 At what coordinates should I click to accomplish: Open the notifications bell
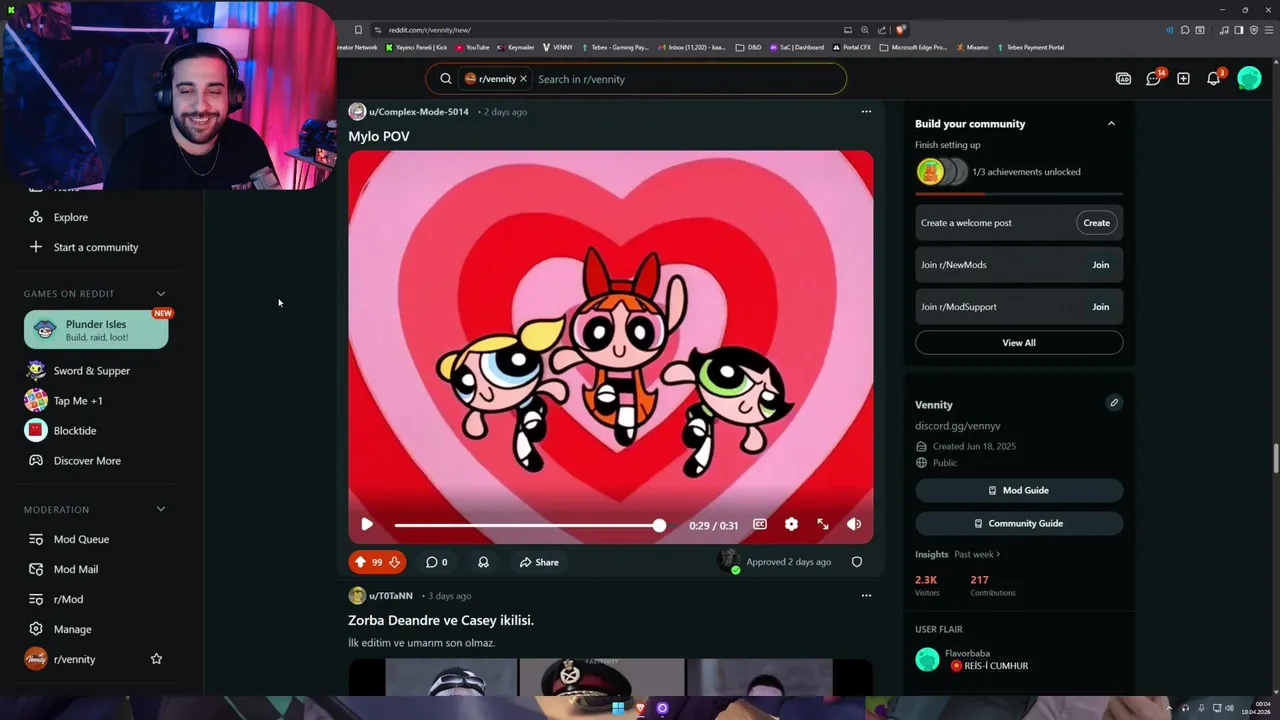coord(1214,78)
